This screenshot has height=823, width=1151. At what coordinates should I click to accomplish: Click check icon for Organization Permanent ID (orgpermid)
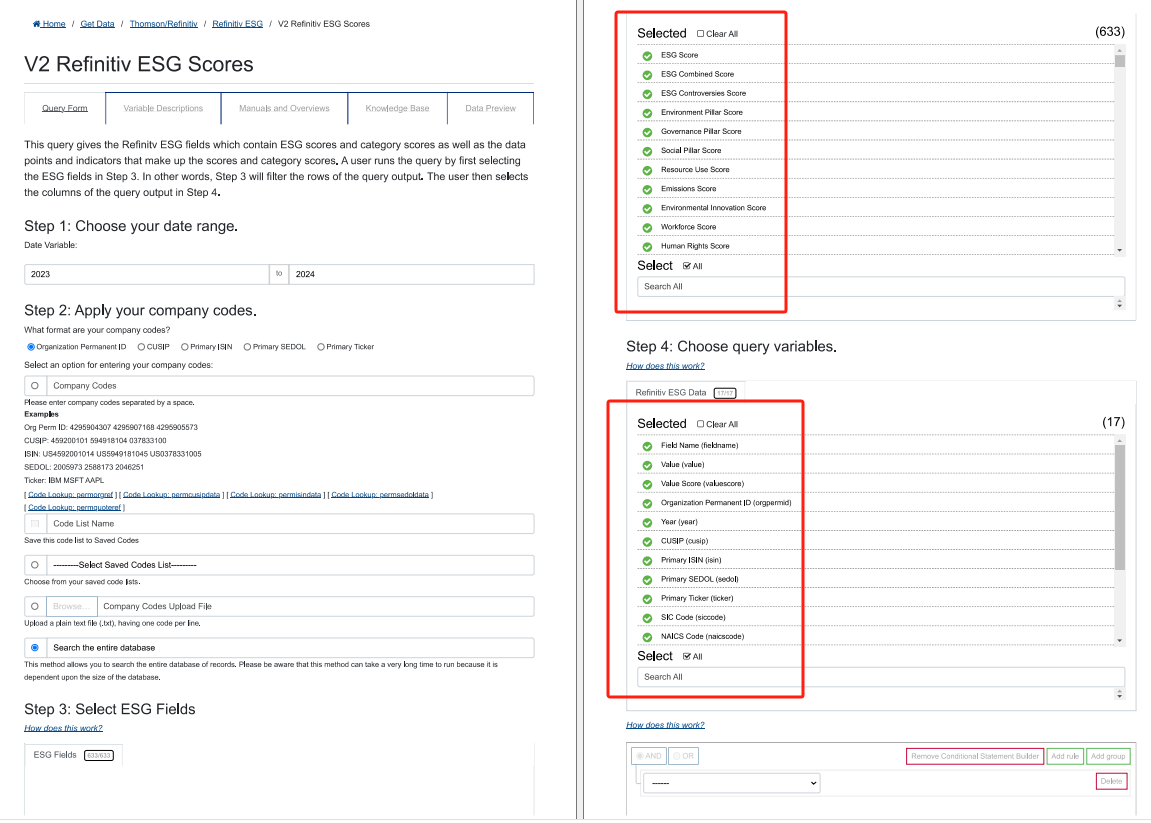click(x=647, y=504)
